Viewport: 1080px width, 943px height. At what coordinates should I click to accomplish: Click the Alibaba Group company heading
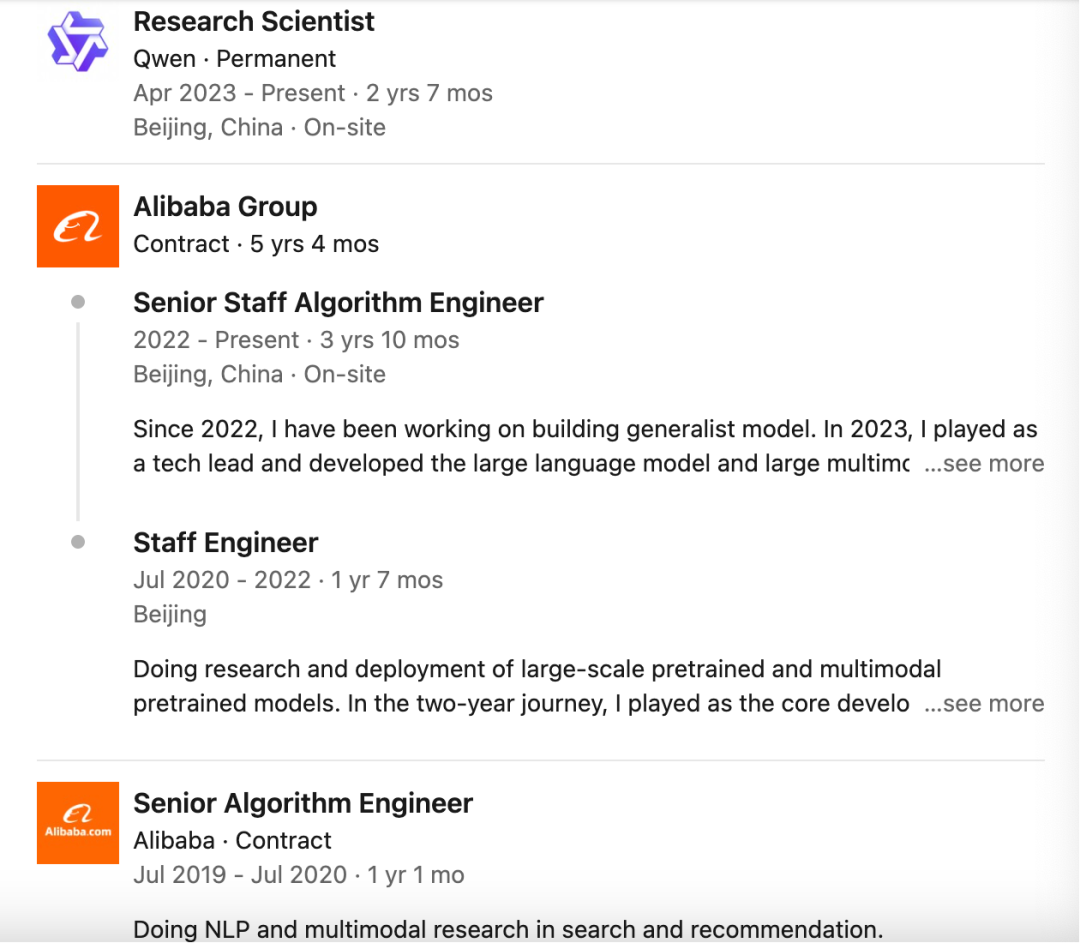click(225, 207)
